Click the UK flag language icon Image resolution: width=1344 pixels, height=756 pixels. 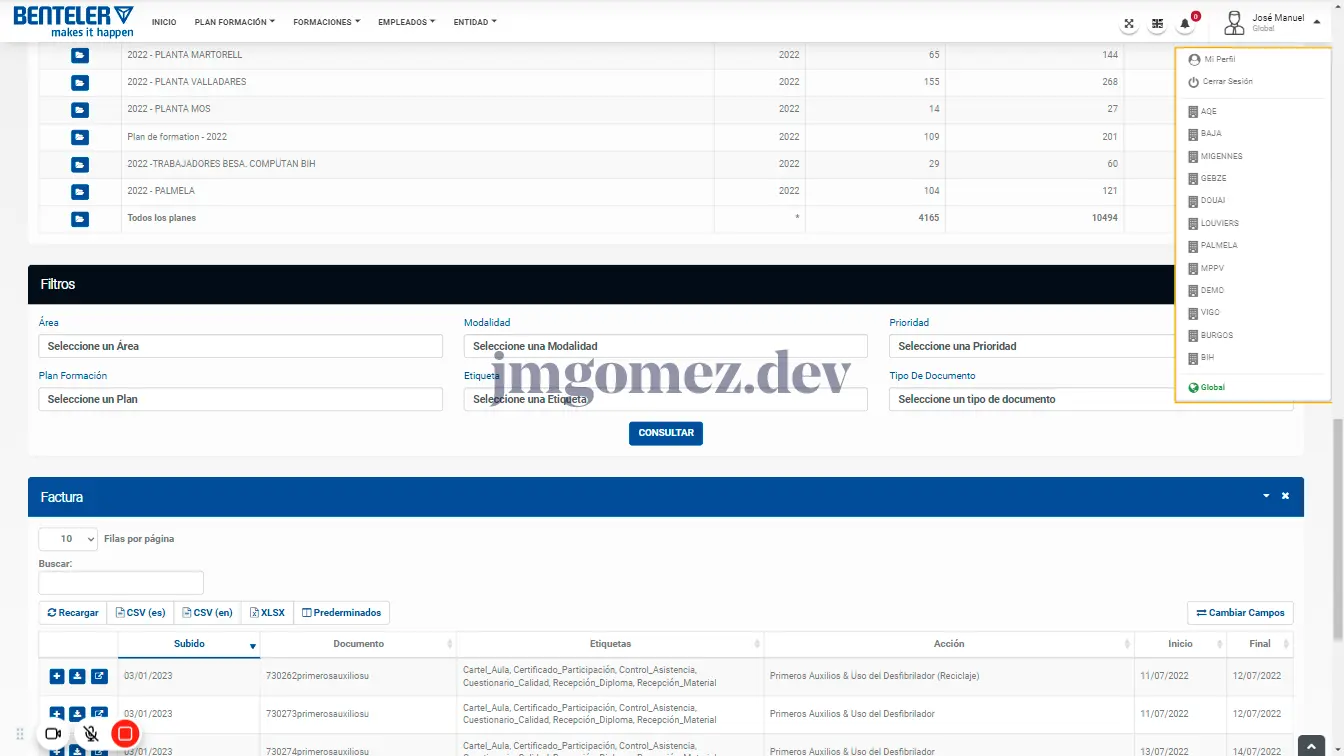(1157, 24)
